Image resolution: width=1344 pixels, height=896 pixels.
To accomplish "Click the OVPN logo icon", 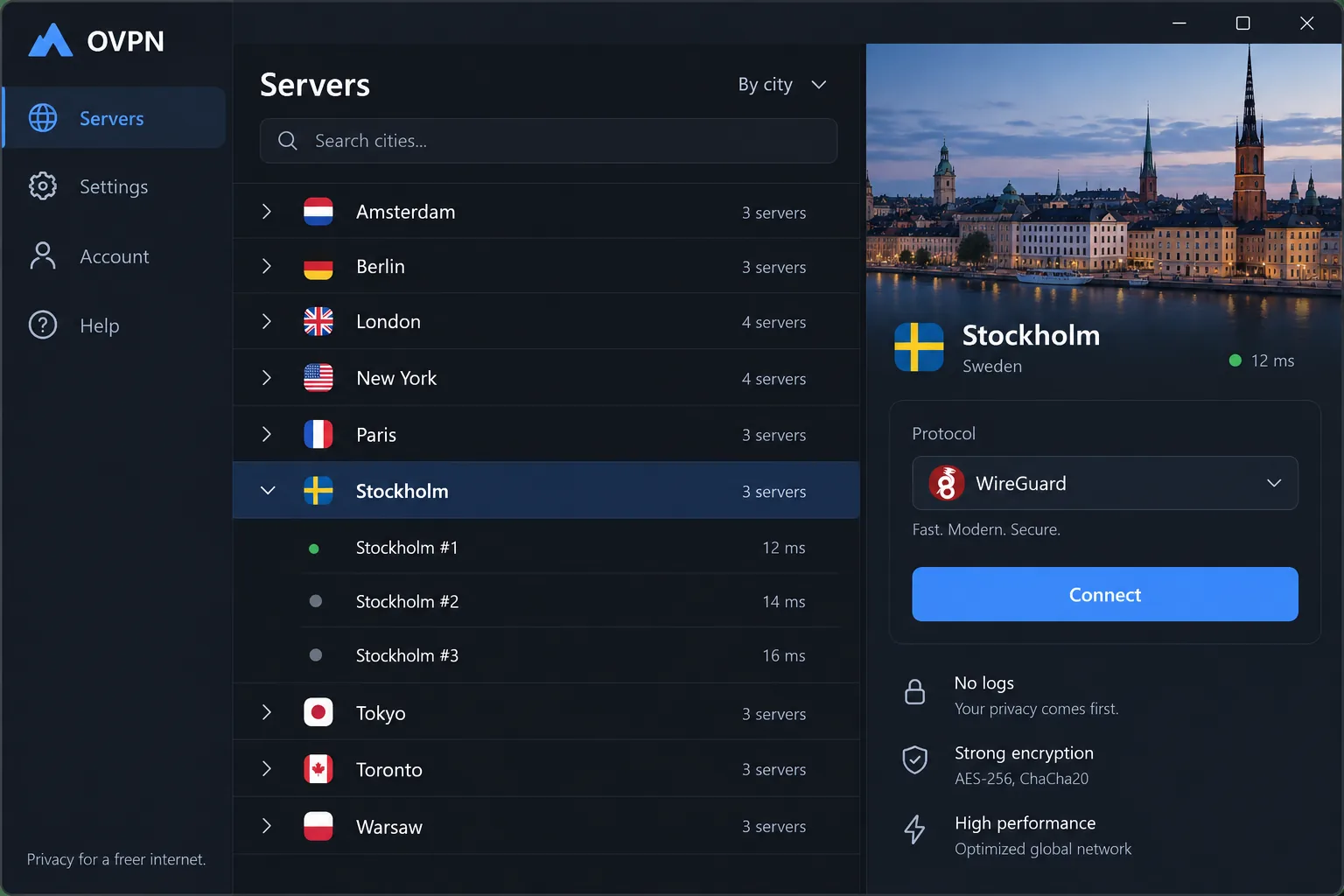I will pos(50,40).
